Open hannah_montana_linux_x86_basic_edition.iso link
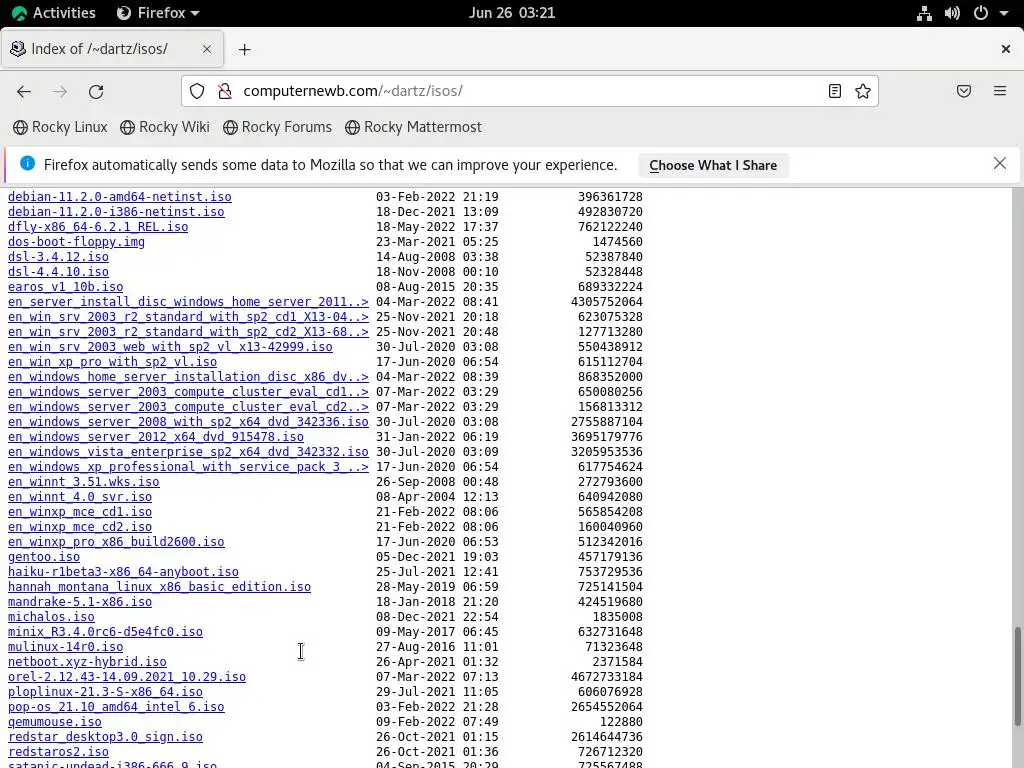The image size is (1024, 768). tap(159, 587)
